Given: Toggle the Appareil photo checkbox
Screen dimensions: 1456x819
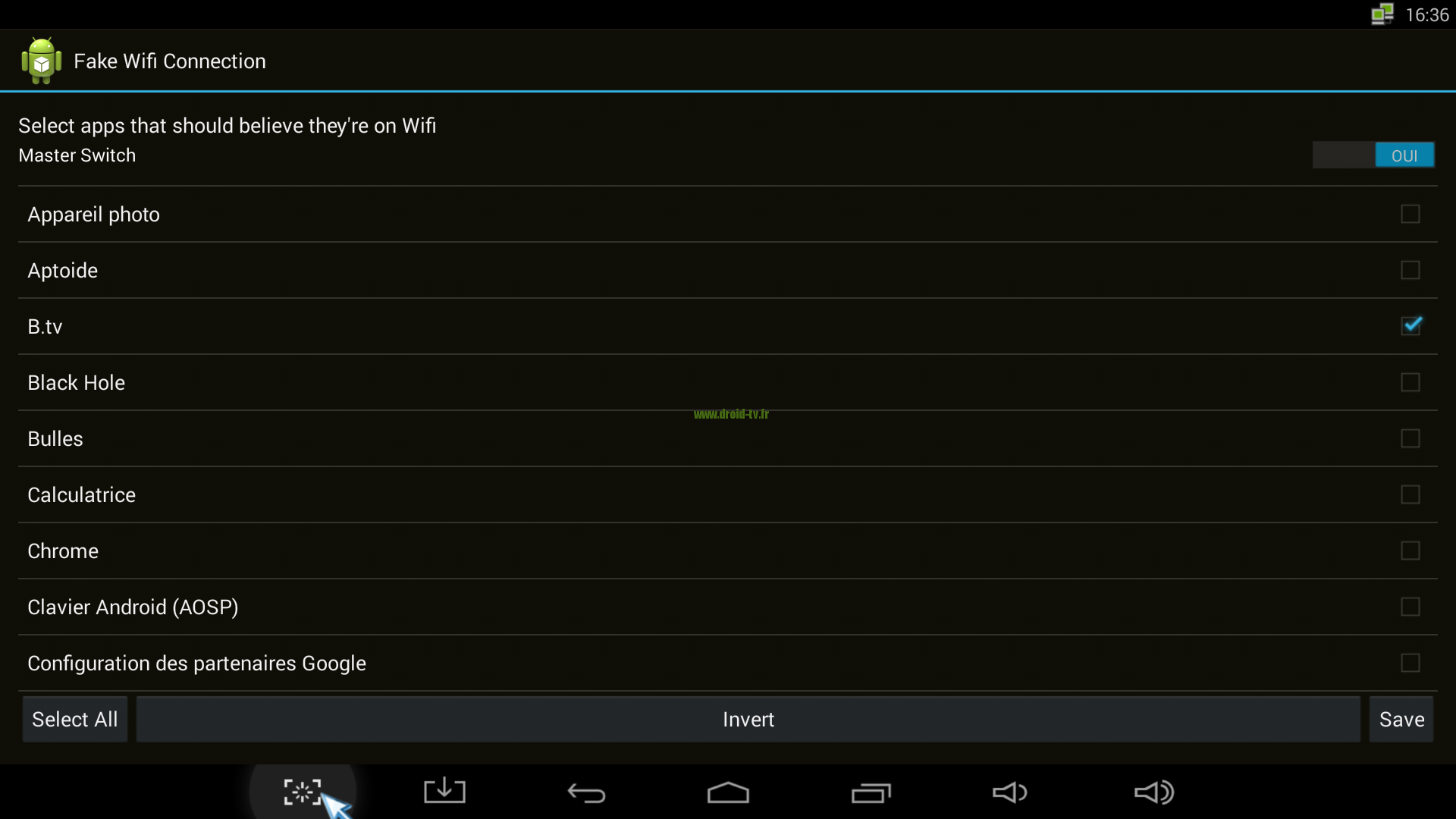Looking at the screenshot, I should (1411, 214).
